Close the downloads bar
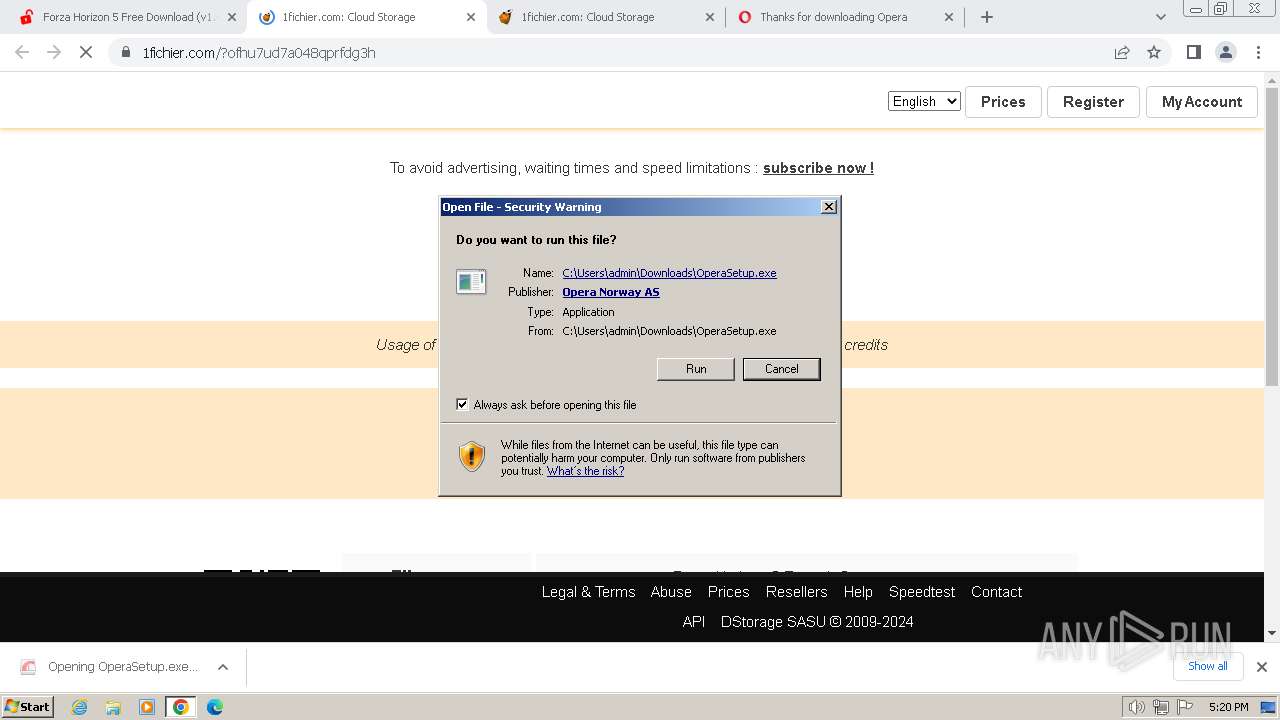 (1261, 667)
